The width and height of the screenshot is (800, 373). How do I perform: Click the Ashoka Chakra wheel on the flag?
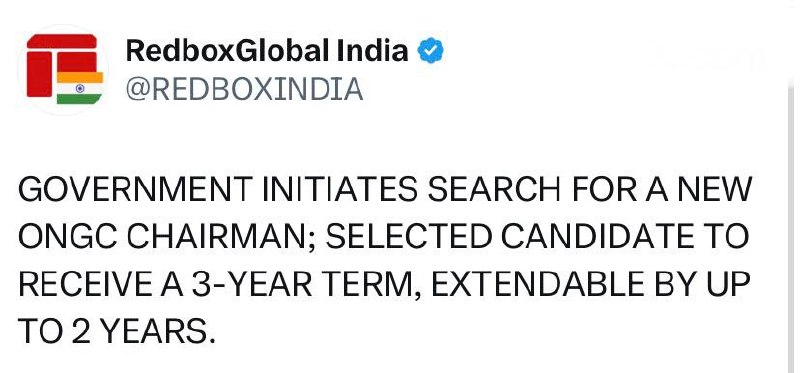coord(80,88)
